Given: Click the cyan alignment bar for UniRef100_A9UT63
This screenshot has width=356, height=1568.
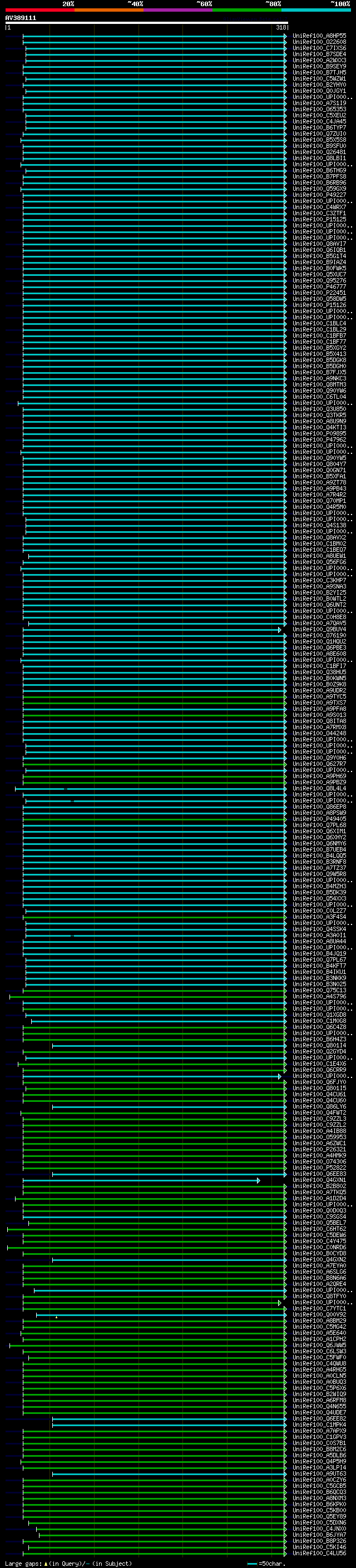Looking at the screenshot, I should pos(169,1473).
